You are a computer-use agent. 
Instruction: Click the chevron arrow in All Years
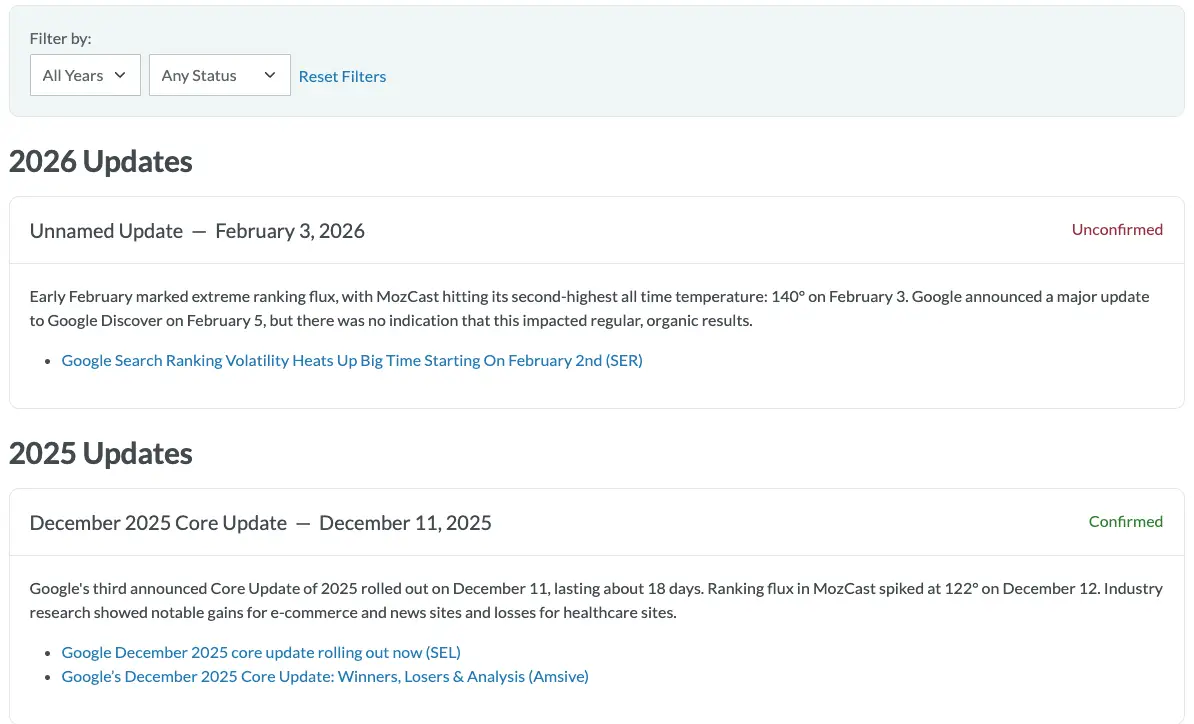point(120,75)
